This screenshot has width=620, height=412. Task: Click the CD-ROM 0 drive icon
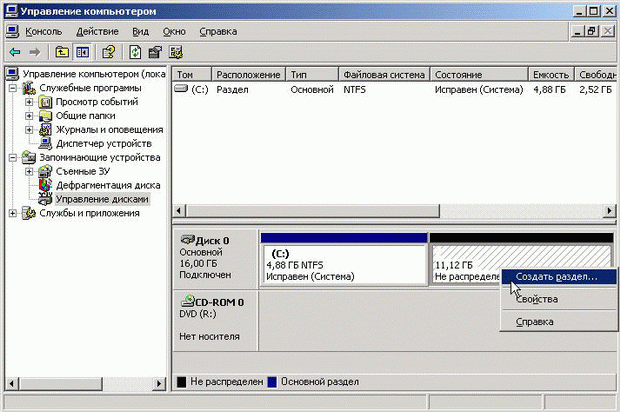coord(187,301)
